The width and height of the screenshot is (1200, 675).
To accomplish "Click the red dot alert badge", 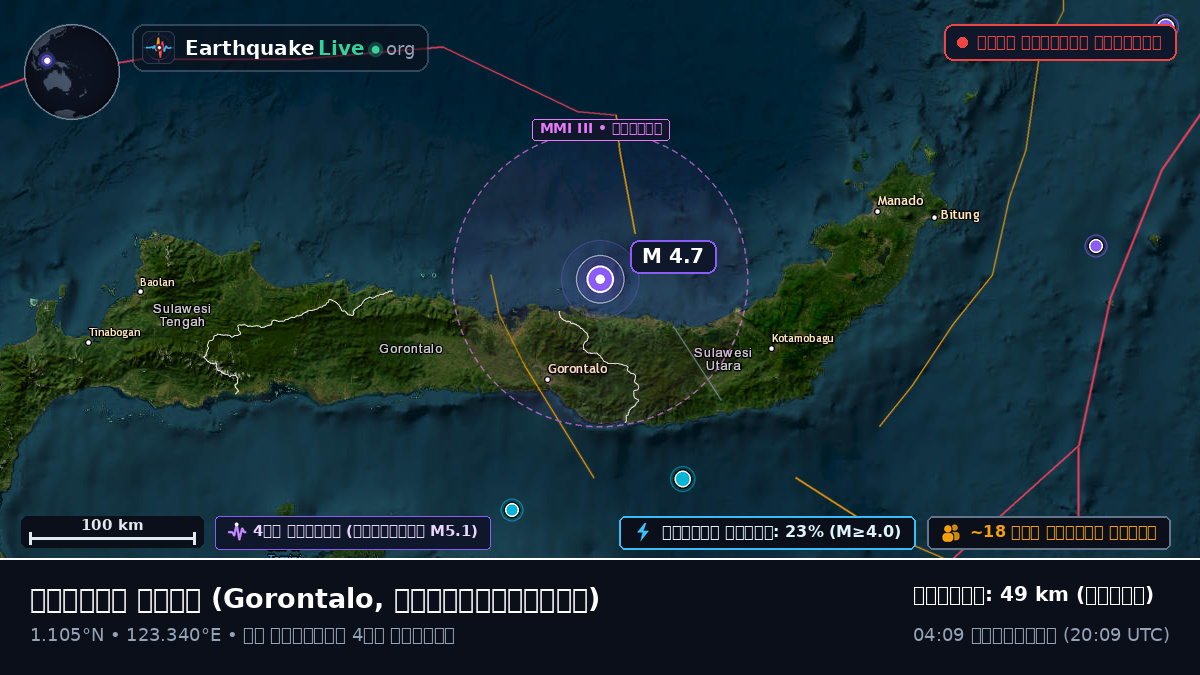I will (1060, 43).
